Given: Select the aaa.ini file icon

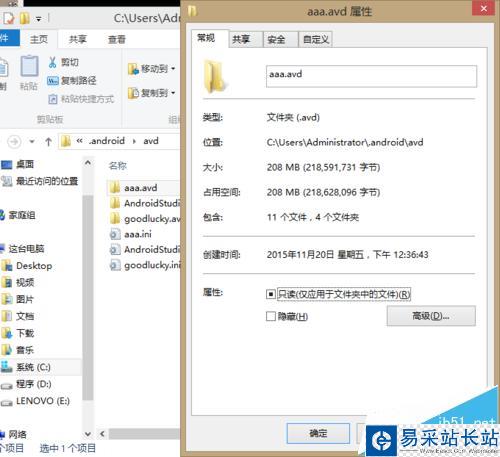Looking at the screenshot, I should 115,234.
